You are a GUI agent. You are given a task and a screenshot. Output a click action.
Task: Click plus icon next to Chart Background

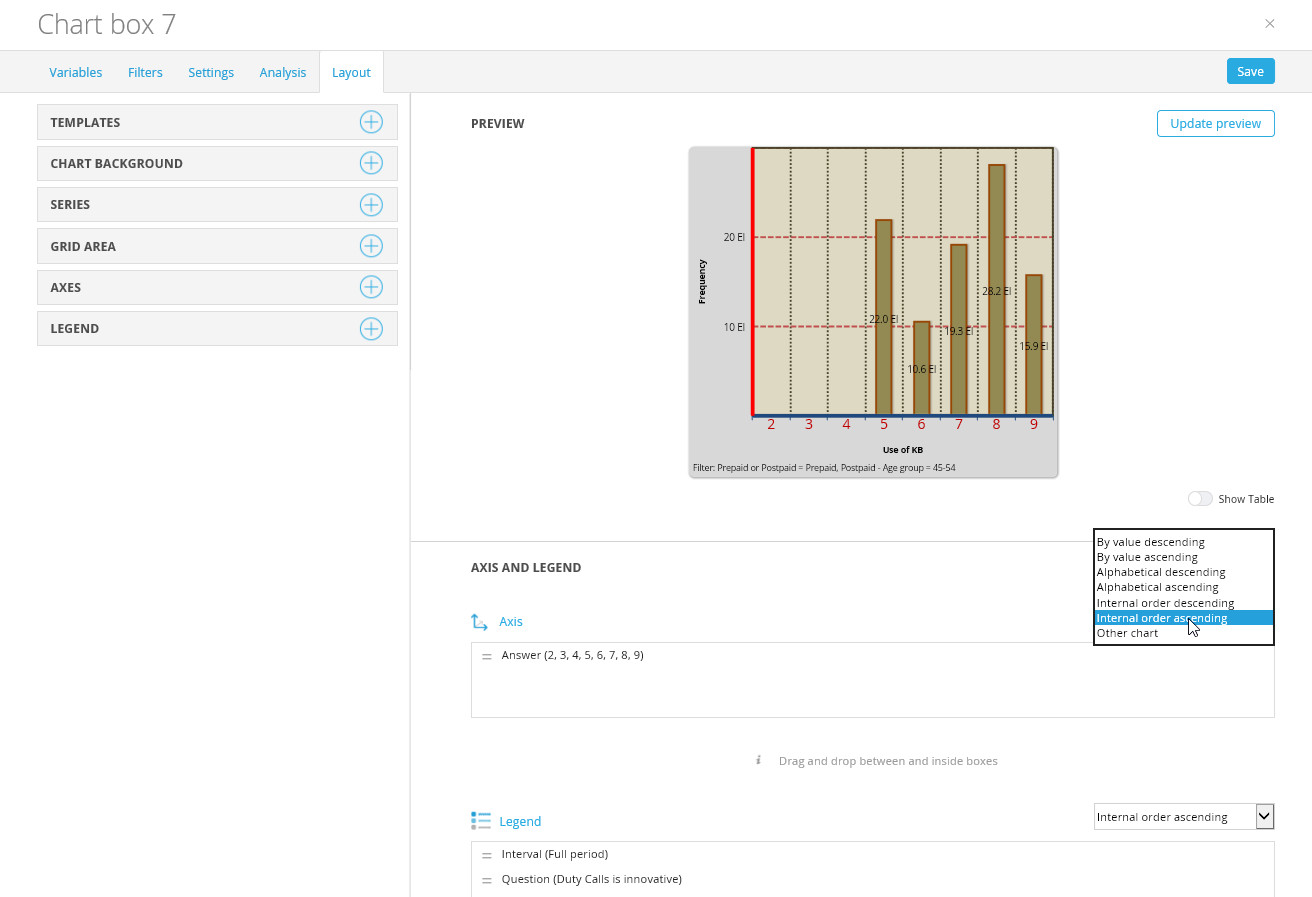[371, 163]
